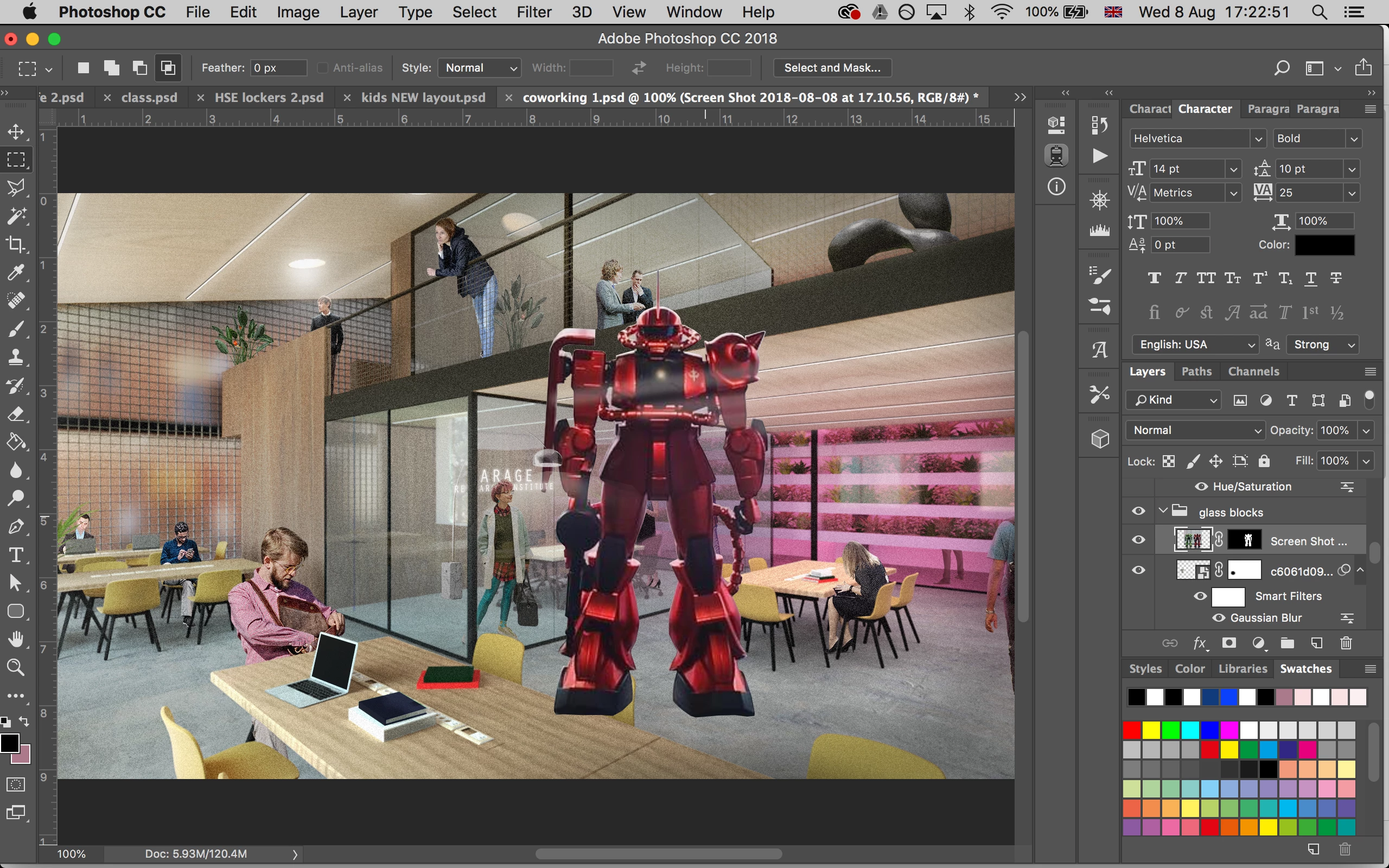This screenshot has width=1389, height=868.
Task: Click the create new group folder icon
Action: (1288, 643)
